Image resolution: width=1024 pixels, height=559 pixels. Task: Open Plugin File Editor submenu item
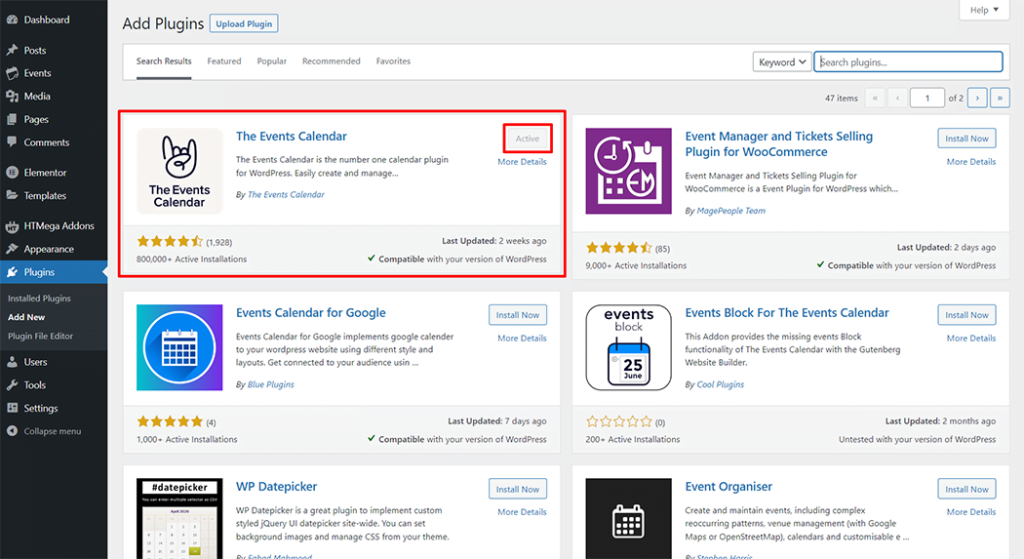click(x=40, y=336)
